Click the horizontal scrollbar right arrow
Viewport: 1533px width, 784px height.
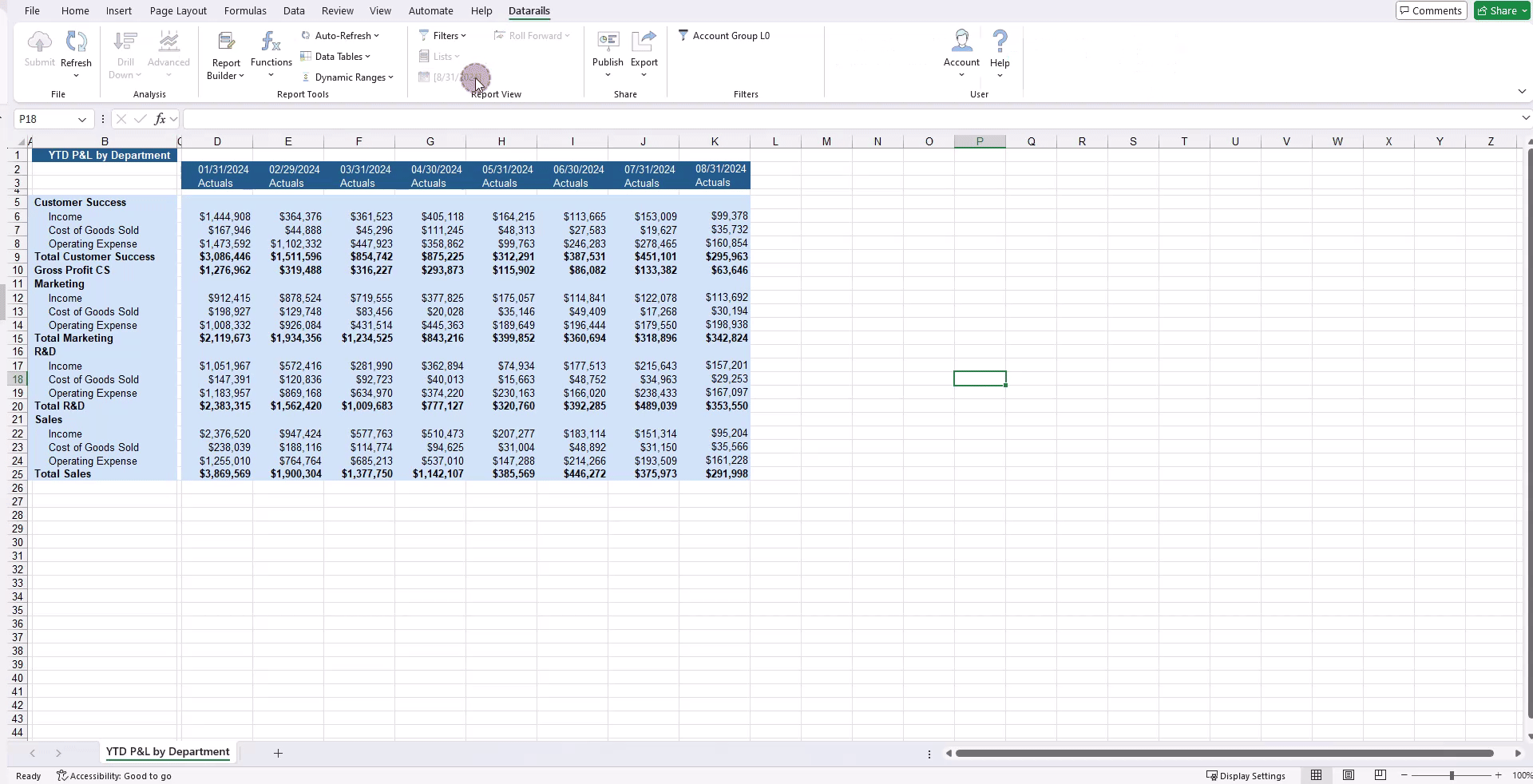tap(1518, 753)
